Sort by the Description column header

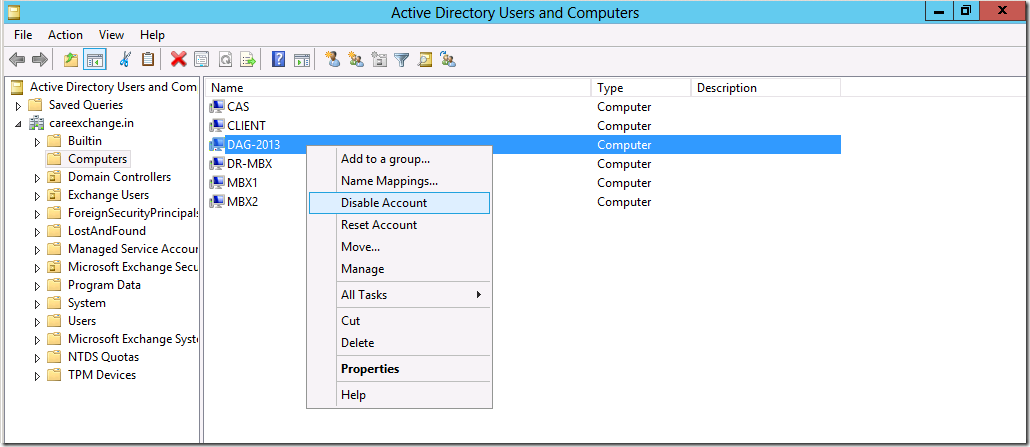pyautogui.click(x=766, y=87)
